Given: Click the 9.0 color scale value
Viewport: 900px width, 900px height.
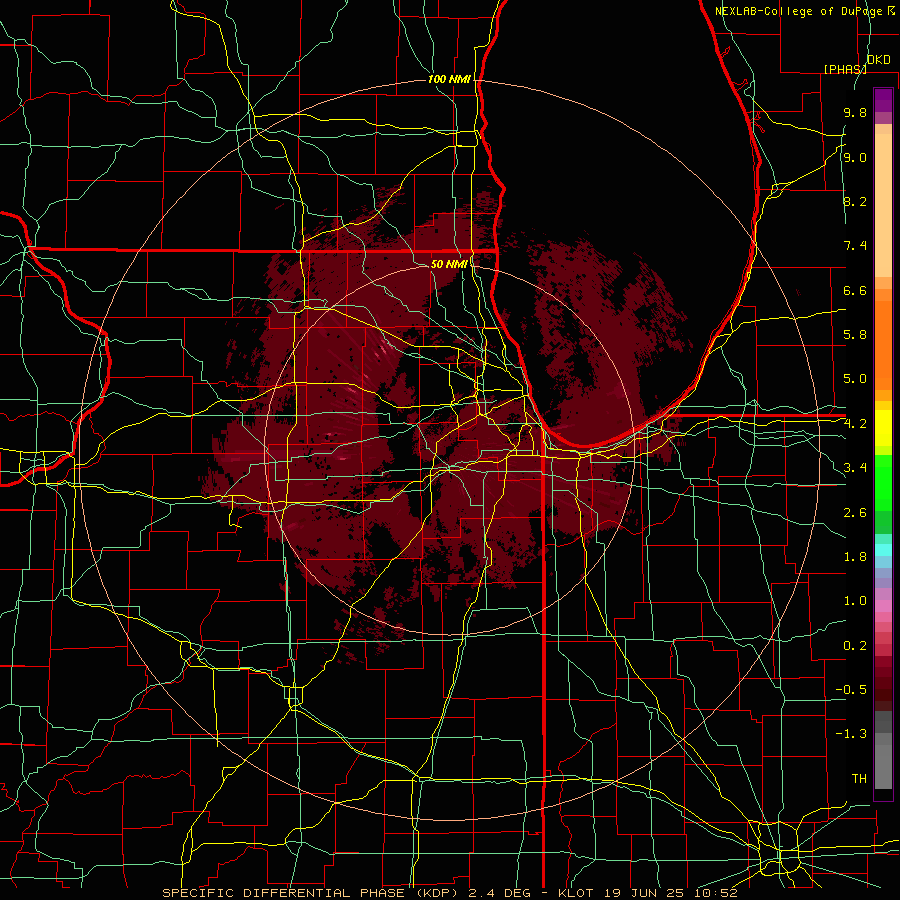Looking at the screenshot, I should point(855,157).
